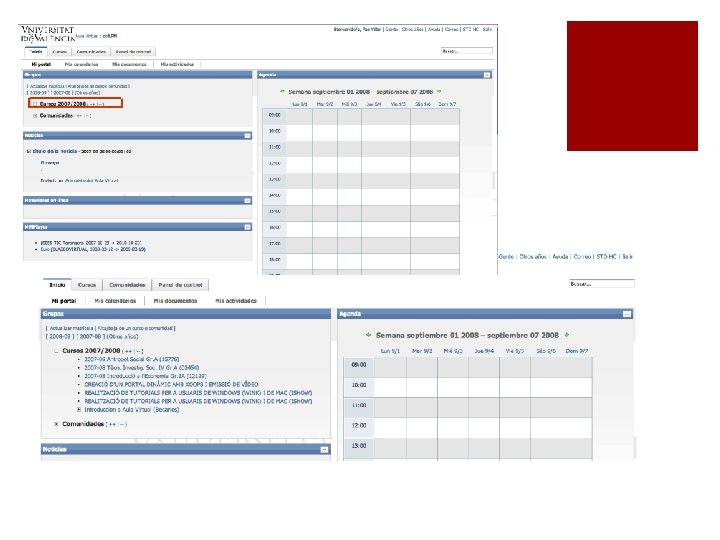
Task: Focus the Buscar search field in enlarged view
Action: [x=602, y=284]
